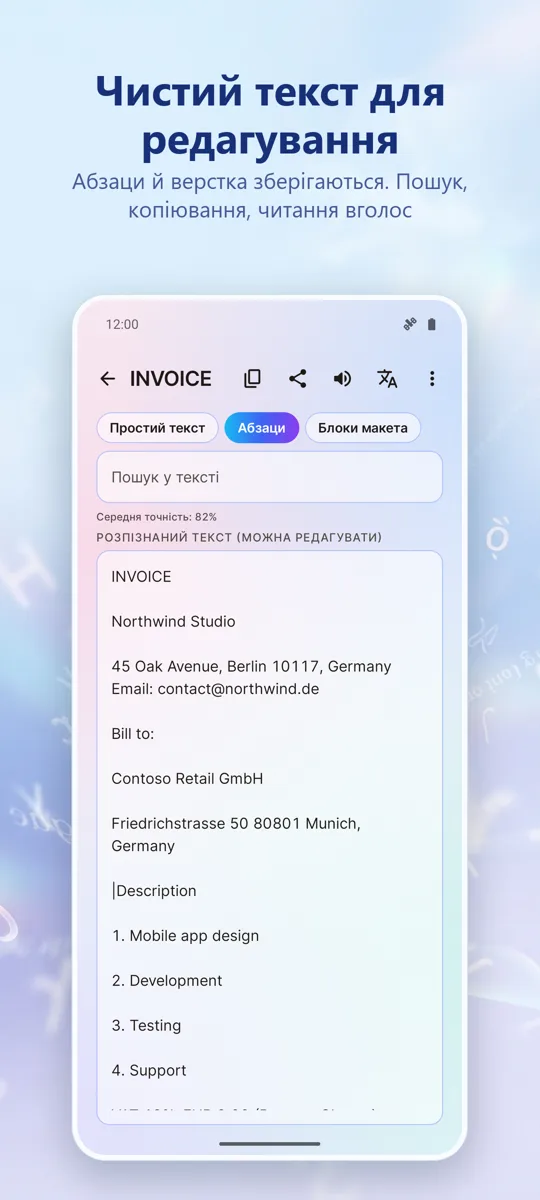Select the Абзаци chip
This screenshot has height=1200, width=540.
[x=262, y=428]
